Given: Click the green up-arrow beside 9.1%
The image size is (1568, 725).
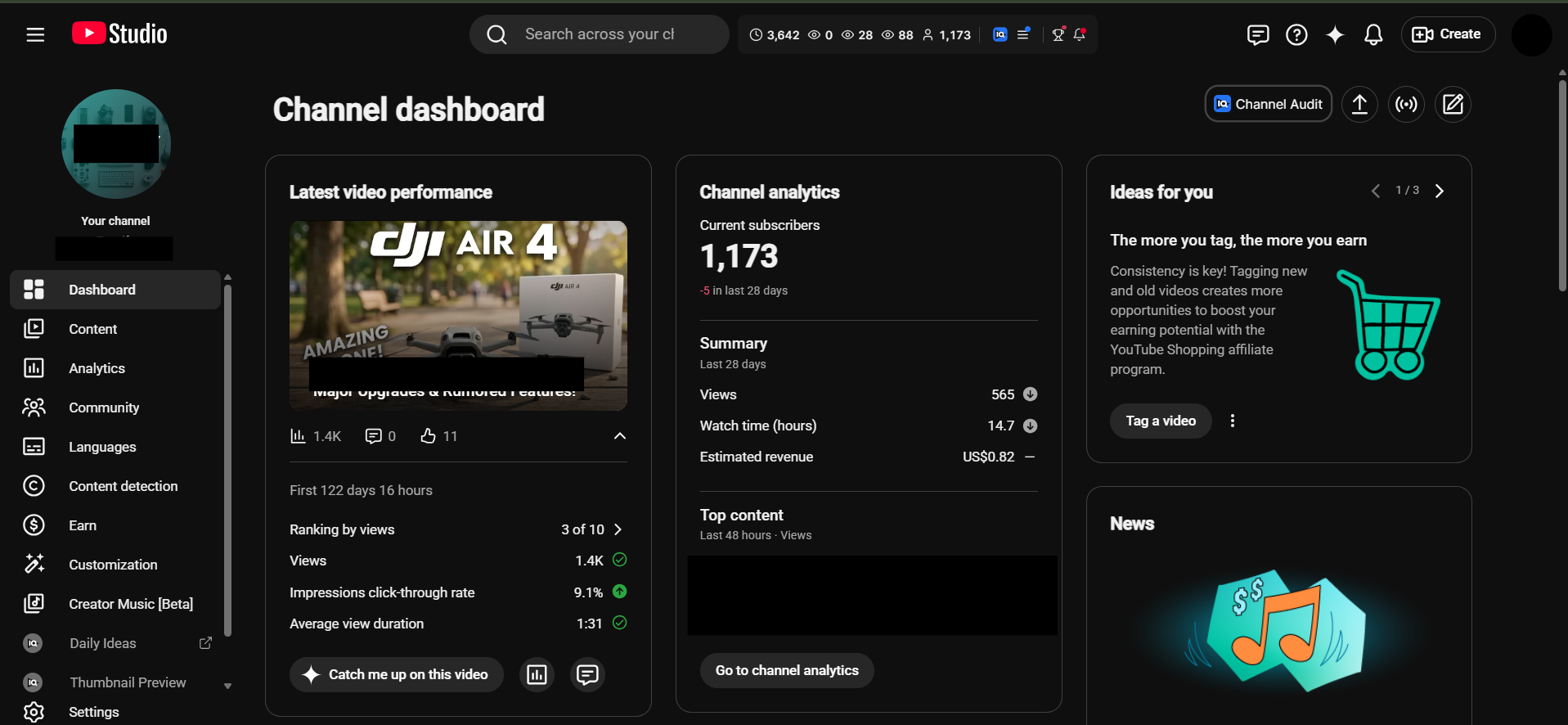Looking at the screenshot, I should 620,592.
